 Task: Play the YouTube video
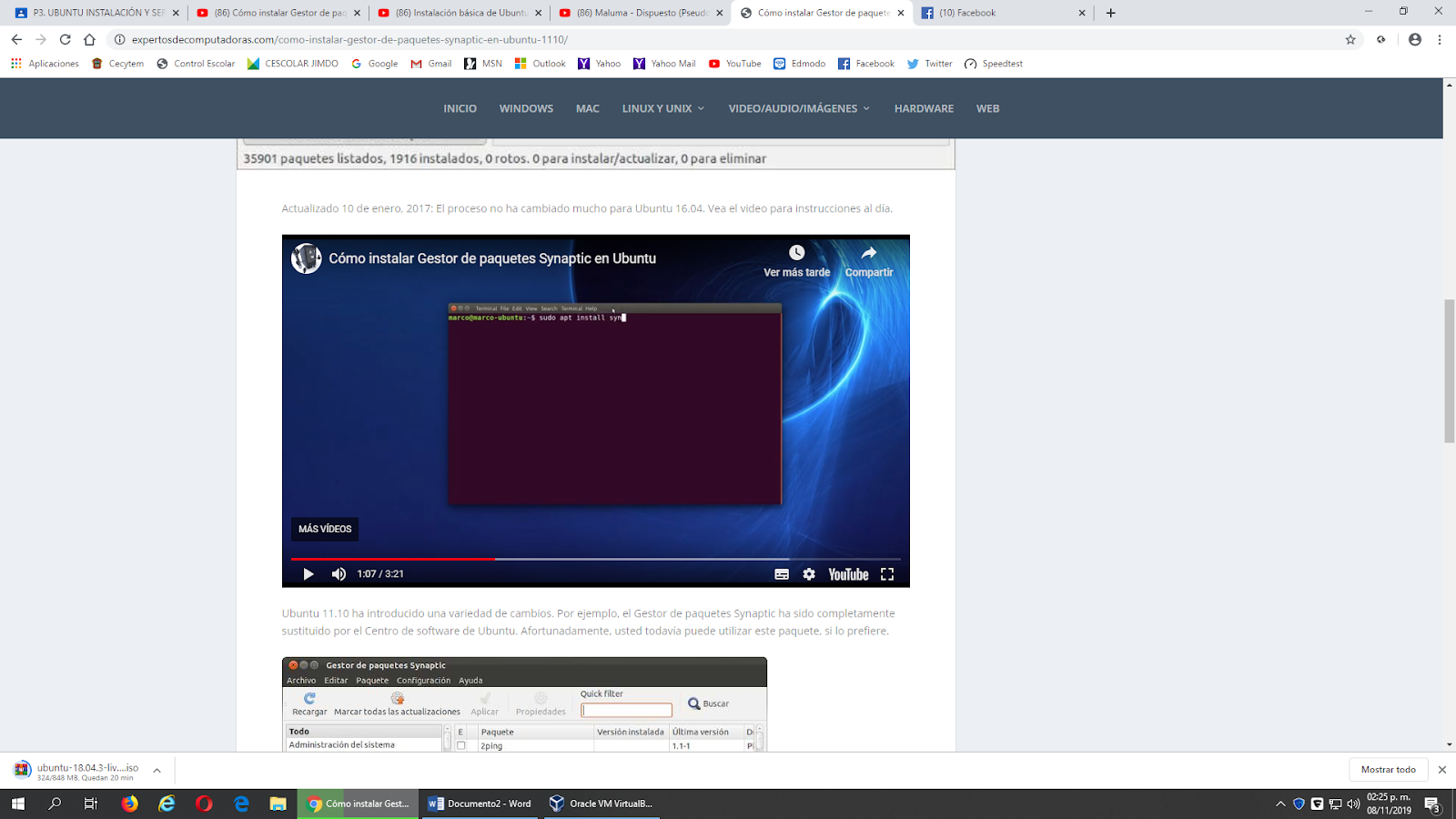pyautogui.click(x=308, y=574)
